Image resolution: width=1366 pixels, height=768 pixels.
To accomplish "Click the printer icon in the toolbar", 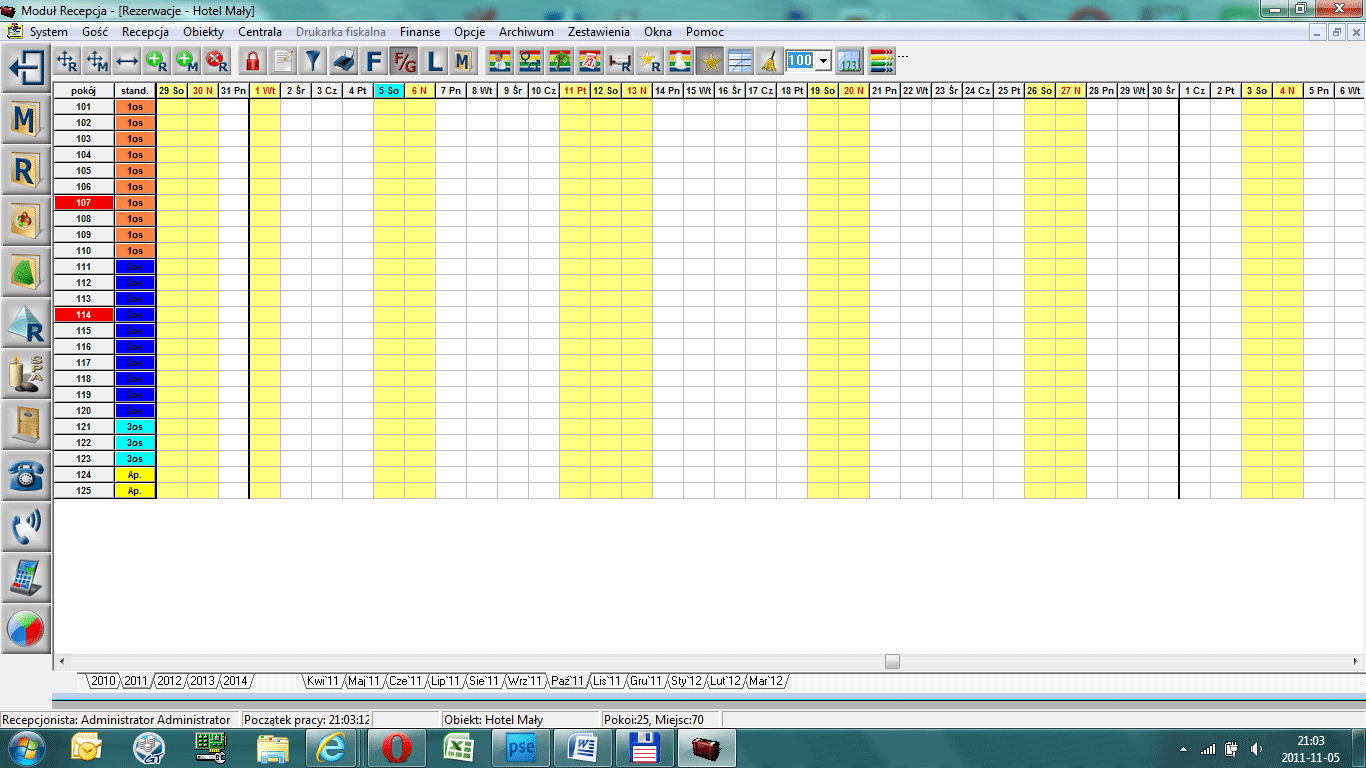I will 343,61.
